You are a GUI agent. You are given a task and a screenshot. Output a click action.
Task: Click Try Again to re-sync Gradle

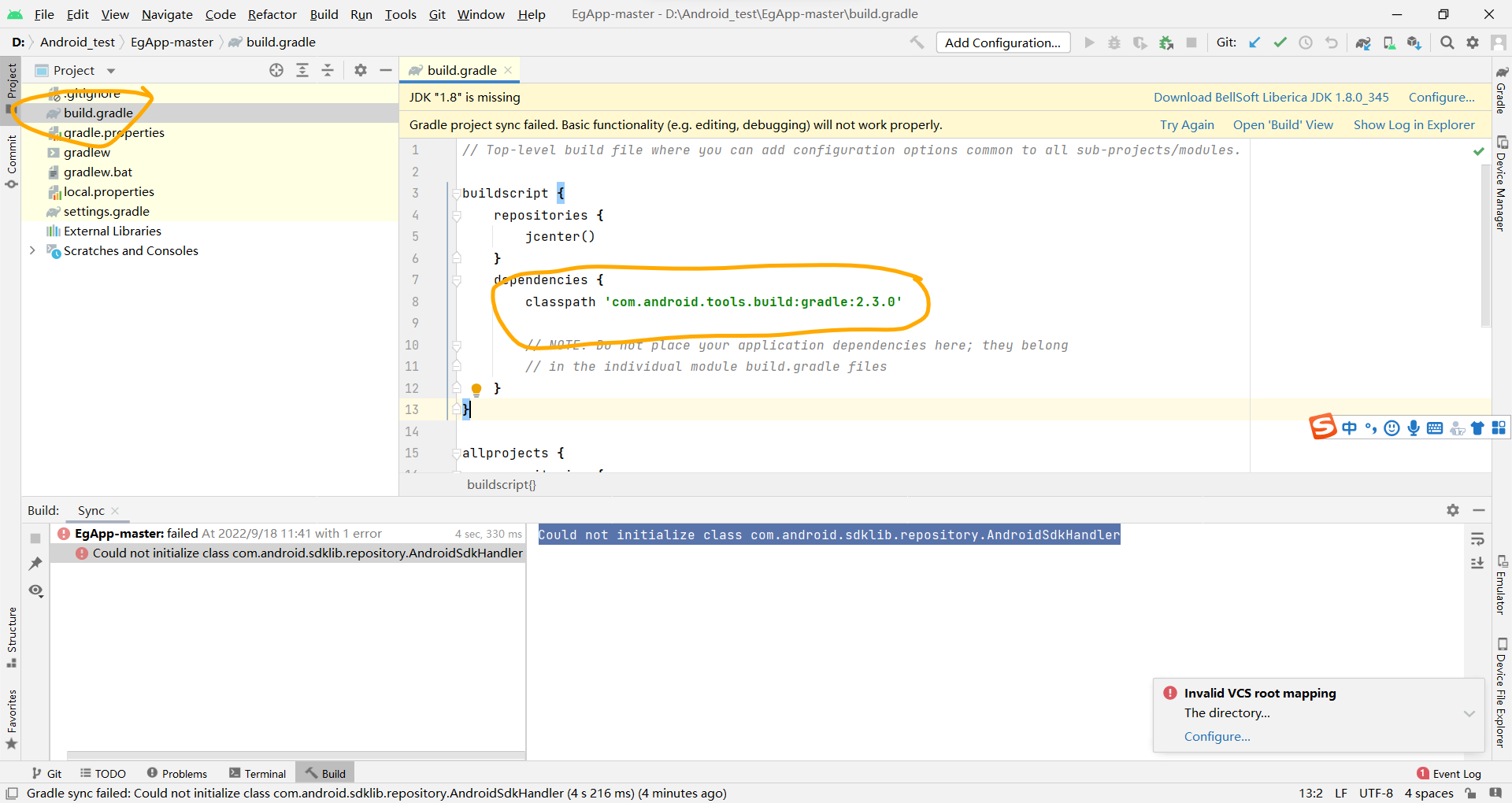point(1187,124)
